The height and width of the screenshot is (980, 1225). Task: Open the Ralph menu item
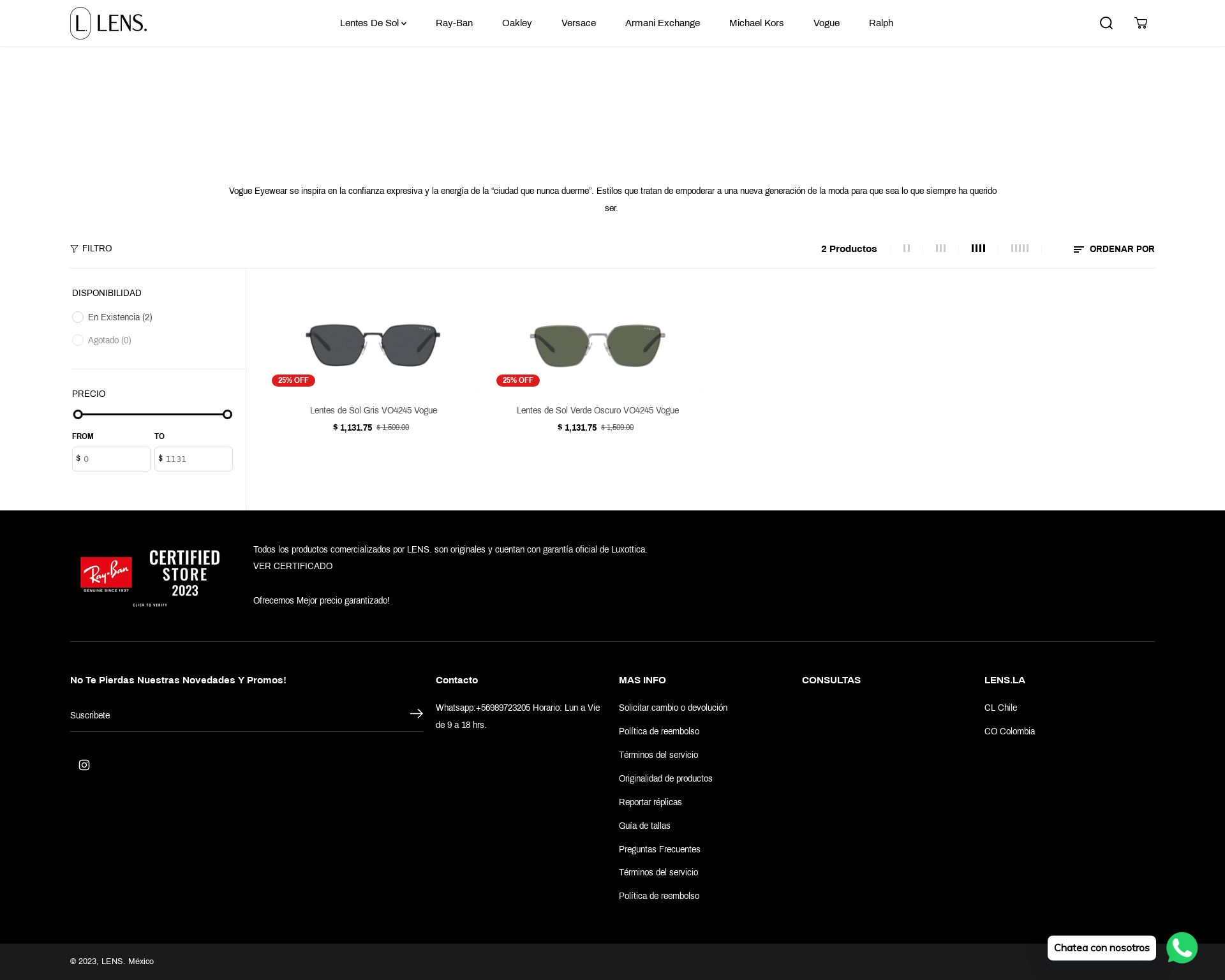pos(881,23)
